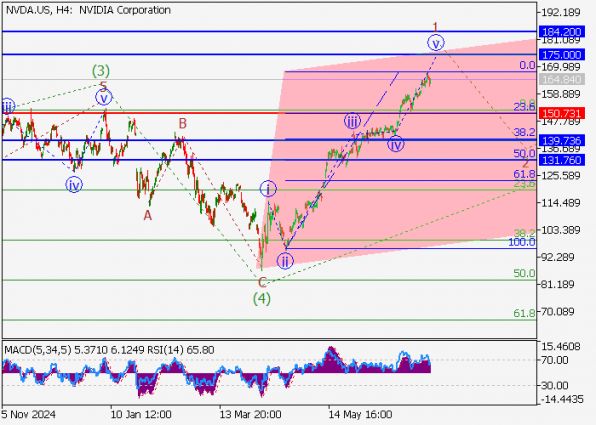The image size is (596, 425).
Task: Click the 125.589 price axis value
Action: pos(561,176)
